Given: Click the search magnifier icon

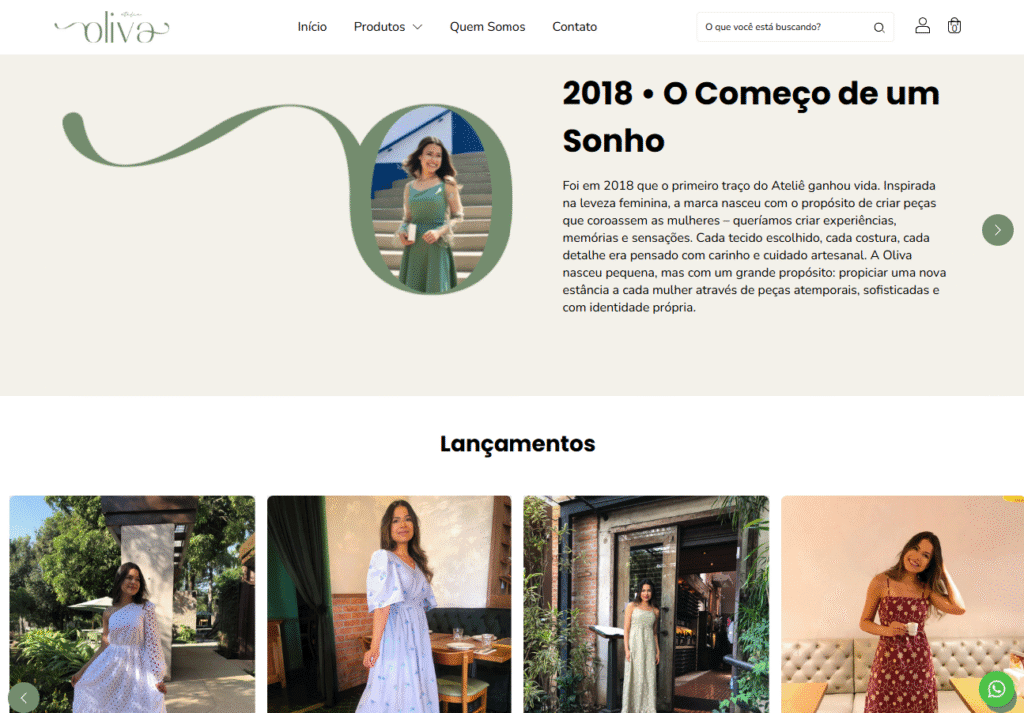Looking at the screenshot, I should [x=879, y=27].
